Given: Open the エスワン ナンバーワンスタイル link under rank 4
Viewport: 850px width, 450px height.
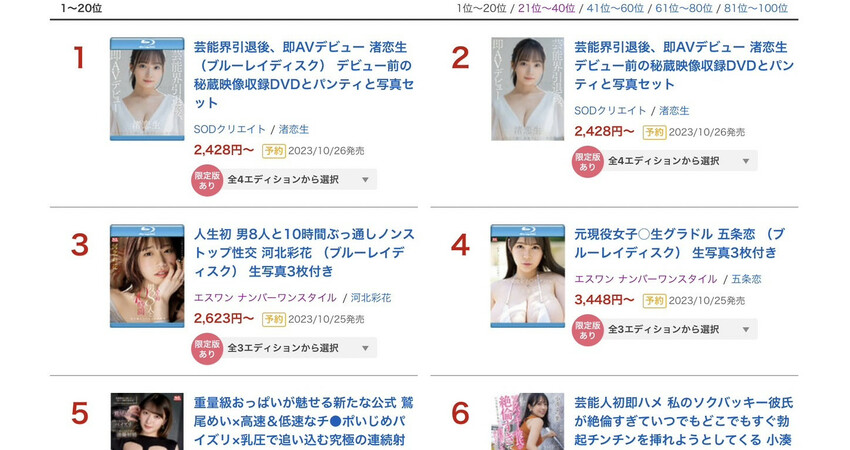Looking at the screenshot, I should [646, 279].
